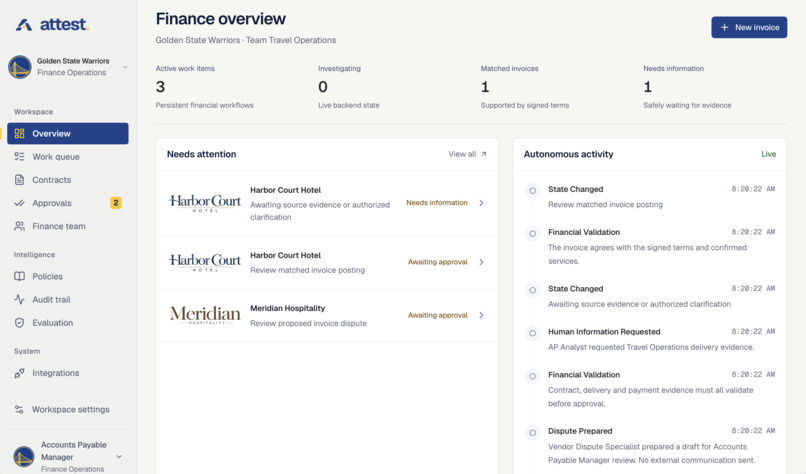Click the timeline marker beside Human Information Requested
The height and width of the screenshot is (474, 806).
(533, 333)
